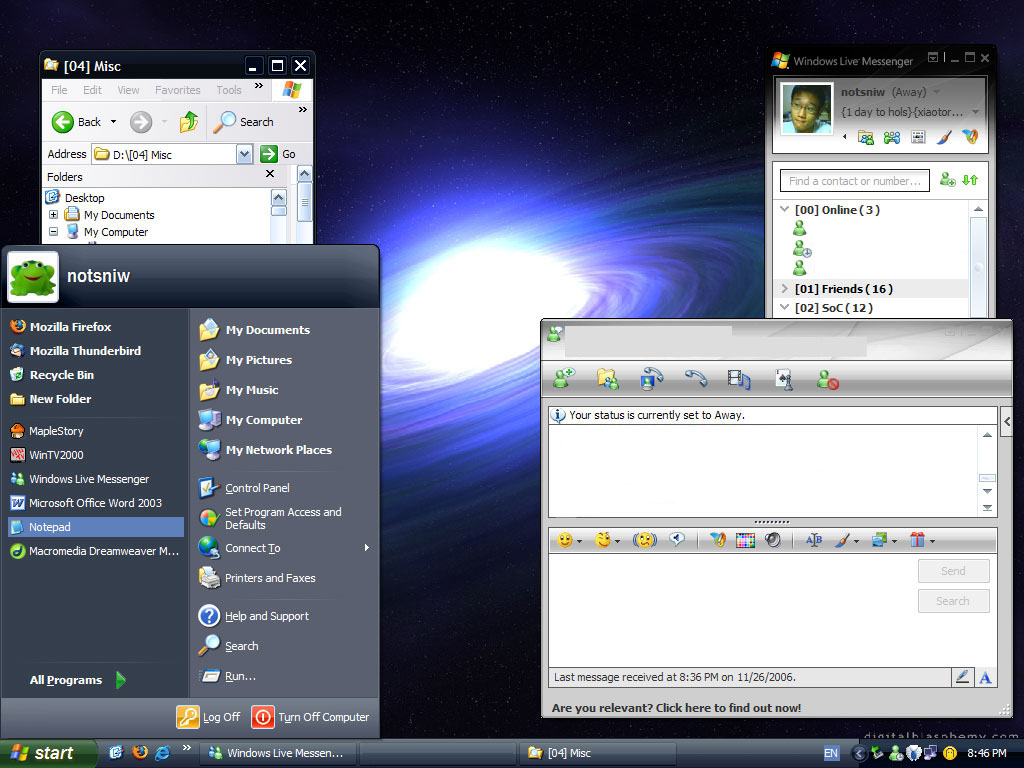Click the film-and-music activities icon

[739, 379]
